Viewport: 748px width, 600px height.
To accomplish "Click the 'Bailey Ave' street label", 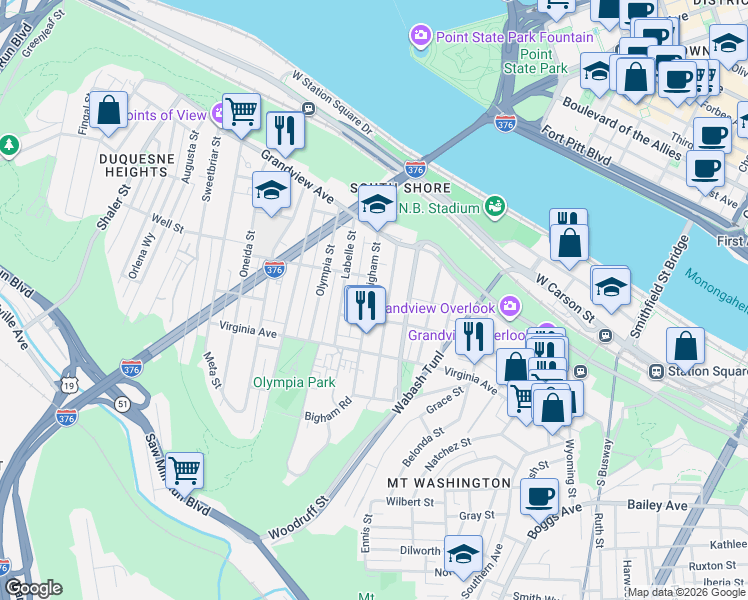I will pos(657,506).
